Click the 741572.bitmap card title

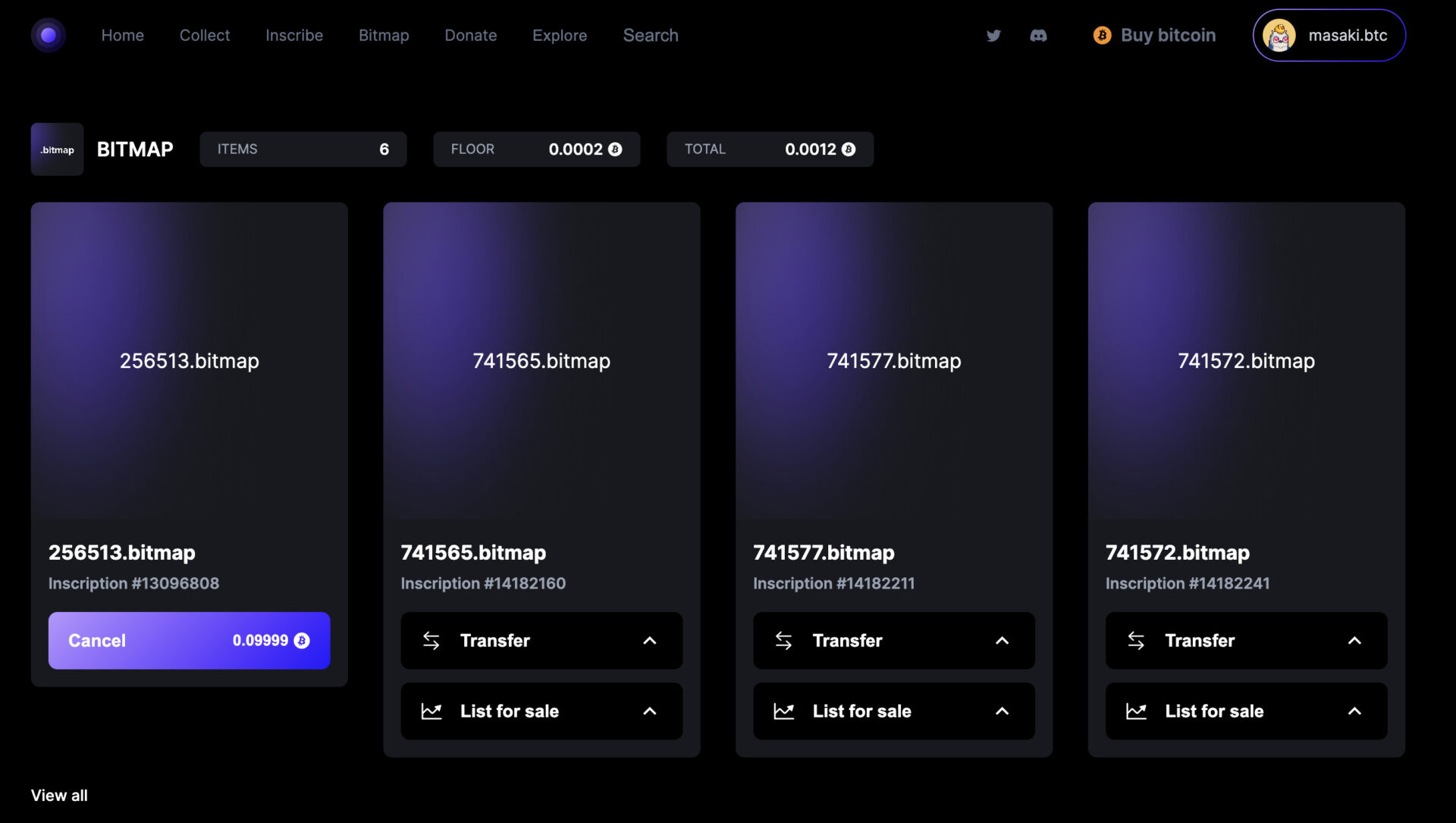coord(1178,552)
